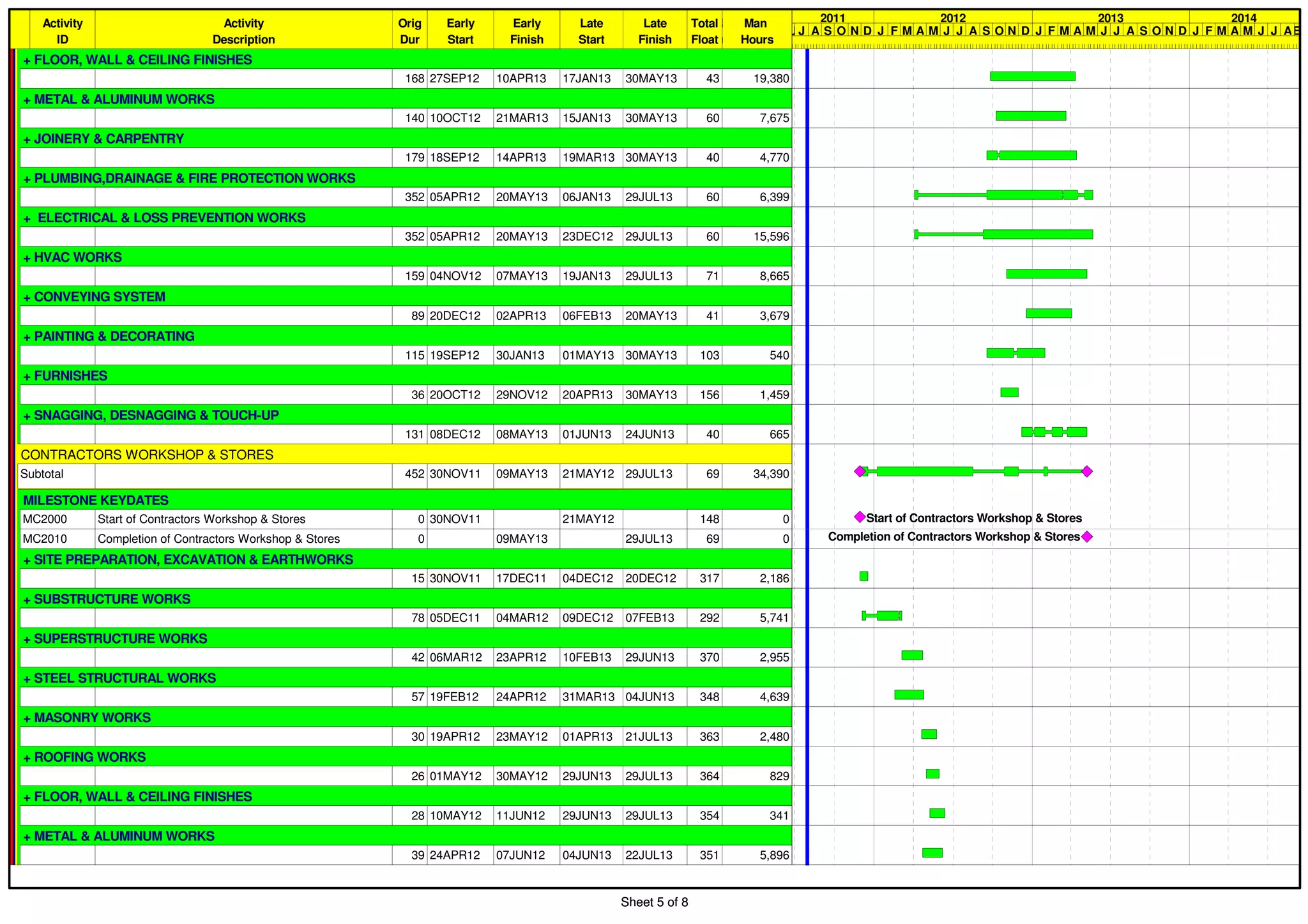Click the Activity Description column header
This screenshot has height=924, width=1308.
(x=243, y=31)
